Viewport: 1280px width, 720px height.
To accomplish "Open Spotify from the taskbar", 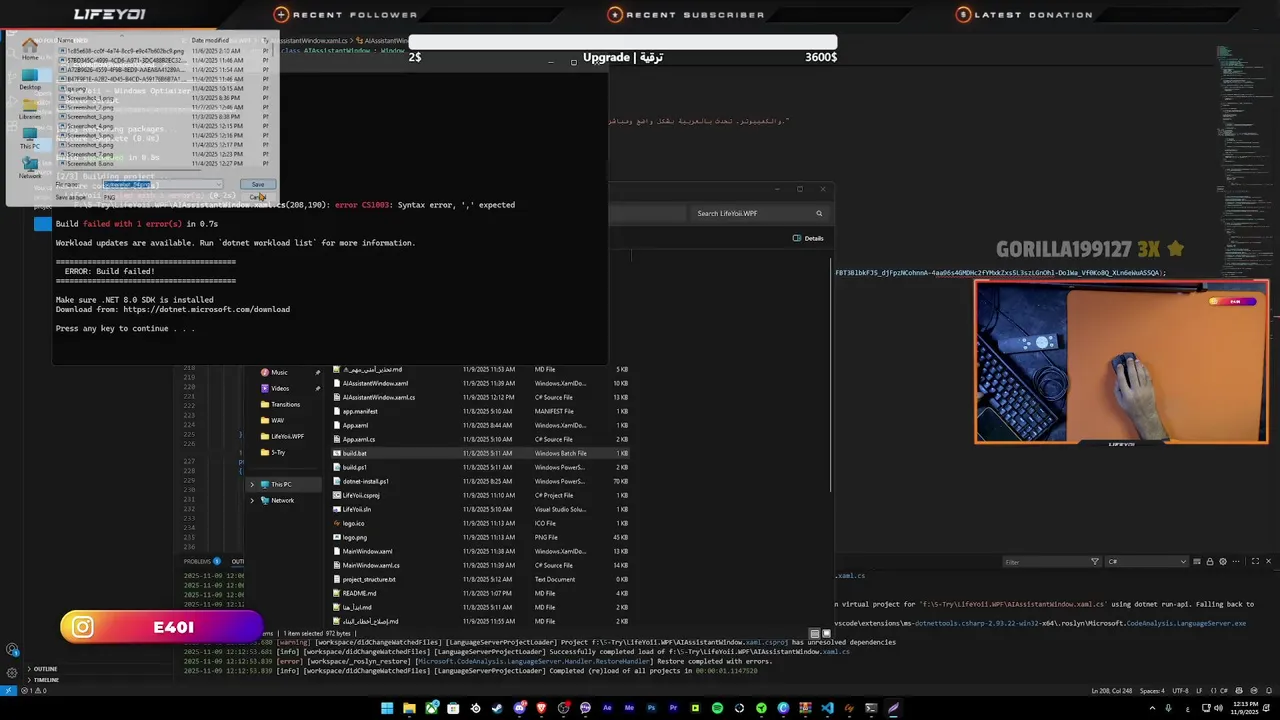I will click(717, 708).
